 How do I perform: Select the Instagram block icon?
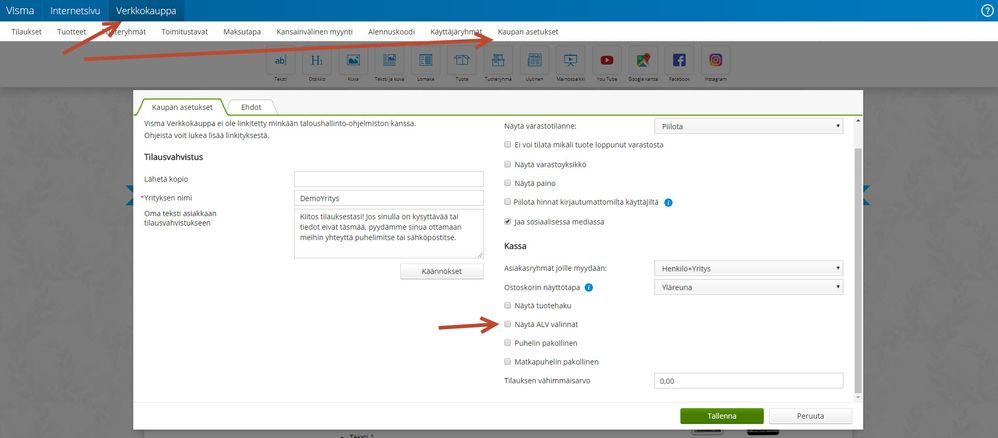tap(715, 60)
